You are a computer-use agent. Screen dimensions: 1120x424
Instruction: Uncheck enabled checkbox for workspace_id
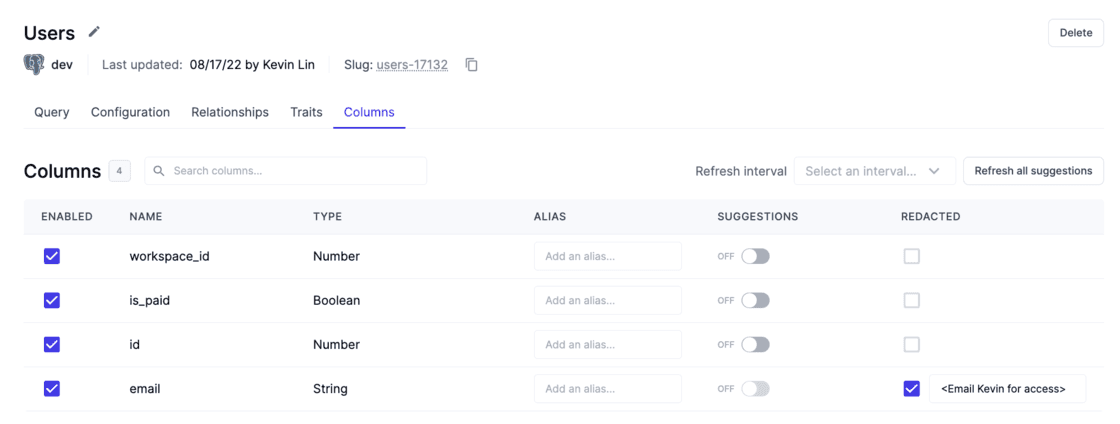point(52,256)
